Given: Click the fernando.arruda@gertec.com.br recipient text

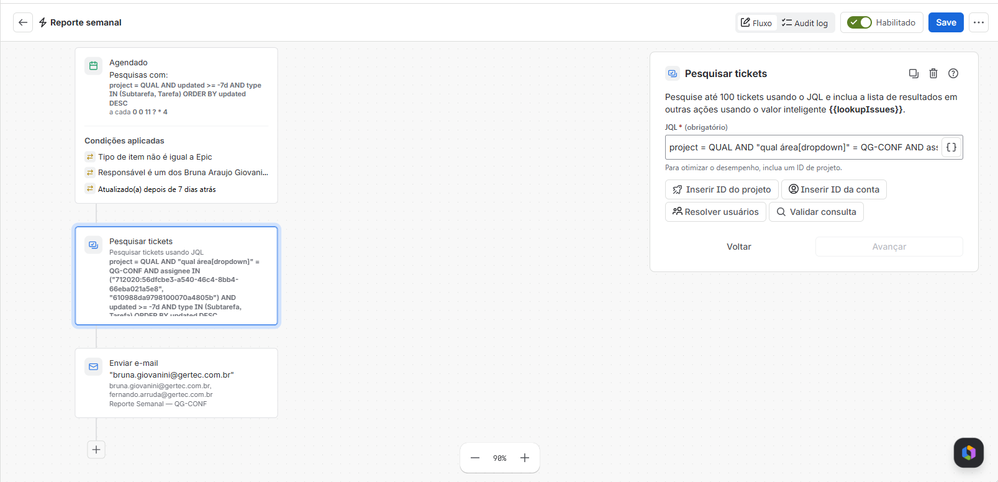Looking at the screenshot, I should click(x=161, y=395).
